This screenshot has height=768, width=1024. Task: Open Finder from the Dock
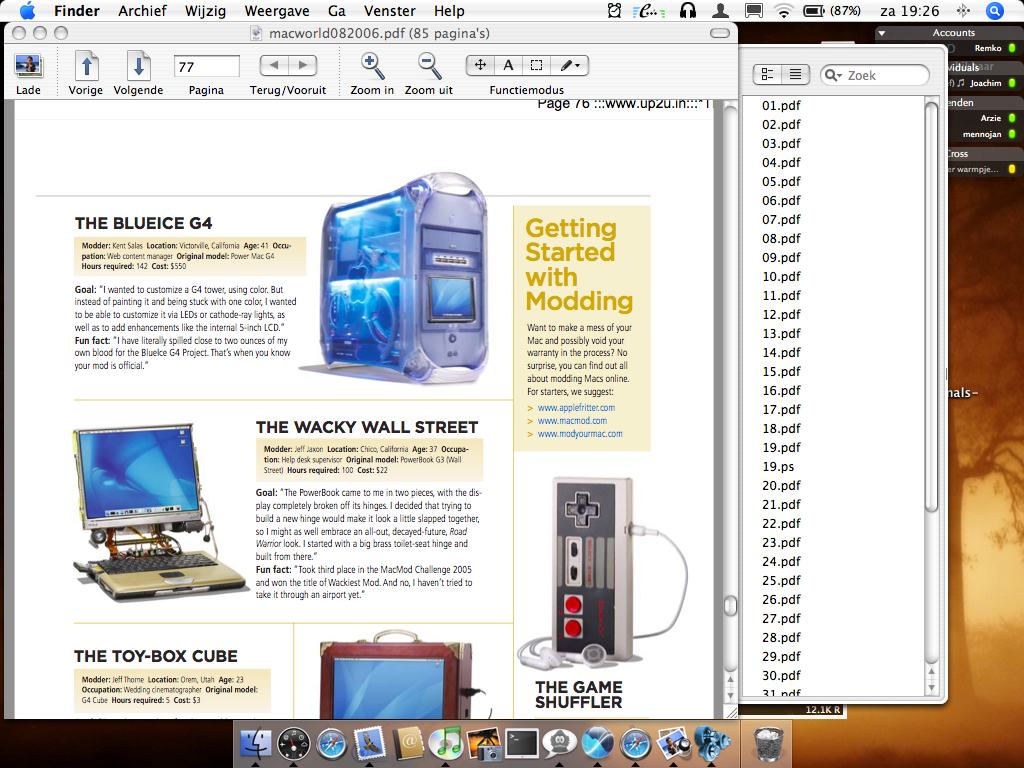coord(256,743)
